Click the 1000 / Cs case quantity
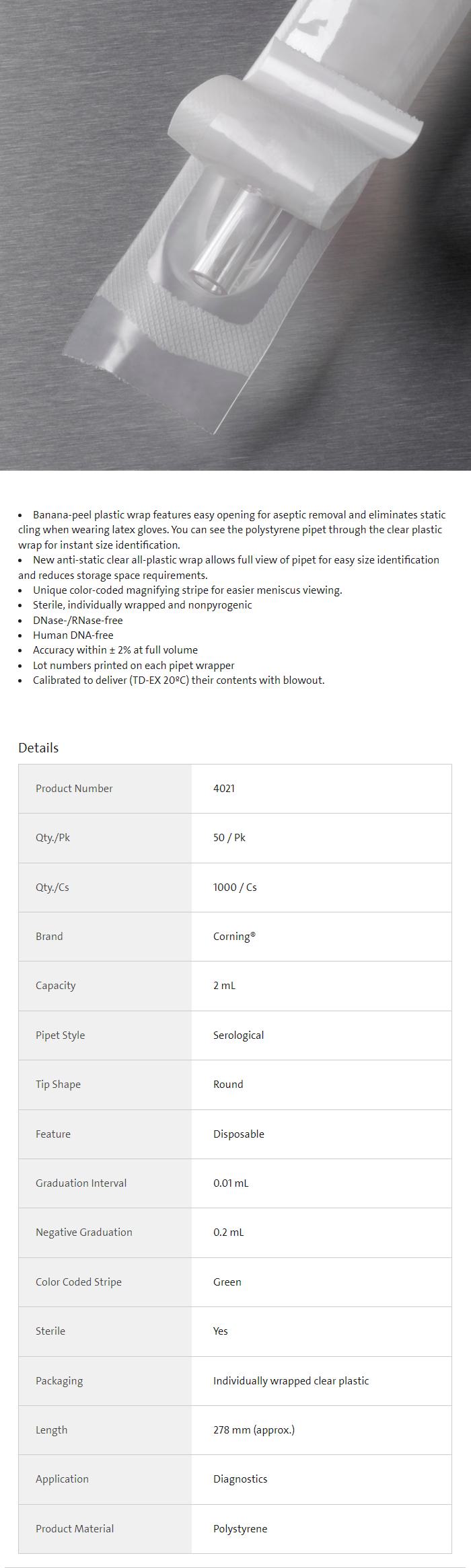The width and height of the screenshot is (471, 1568). (x=235, y=887)
